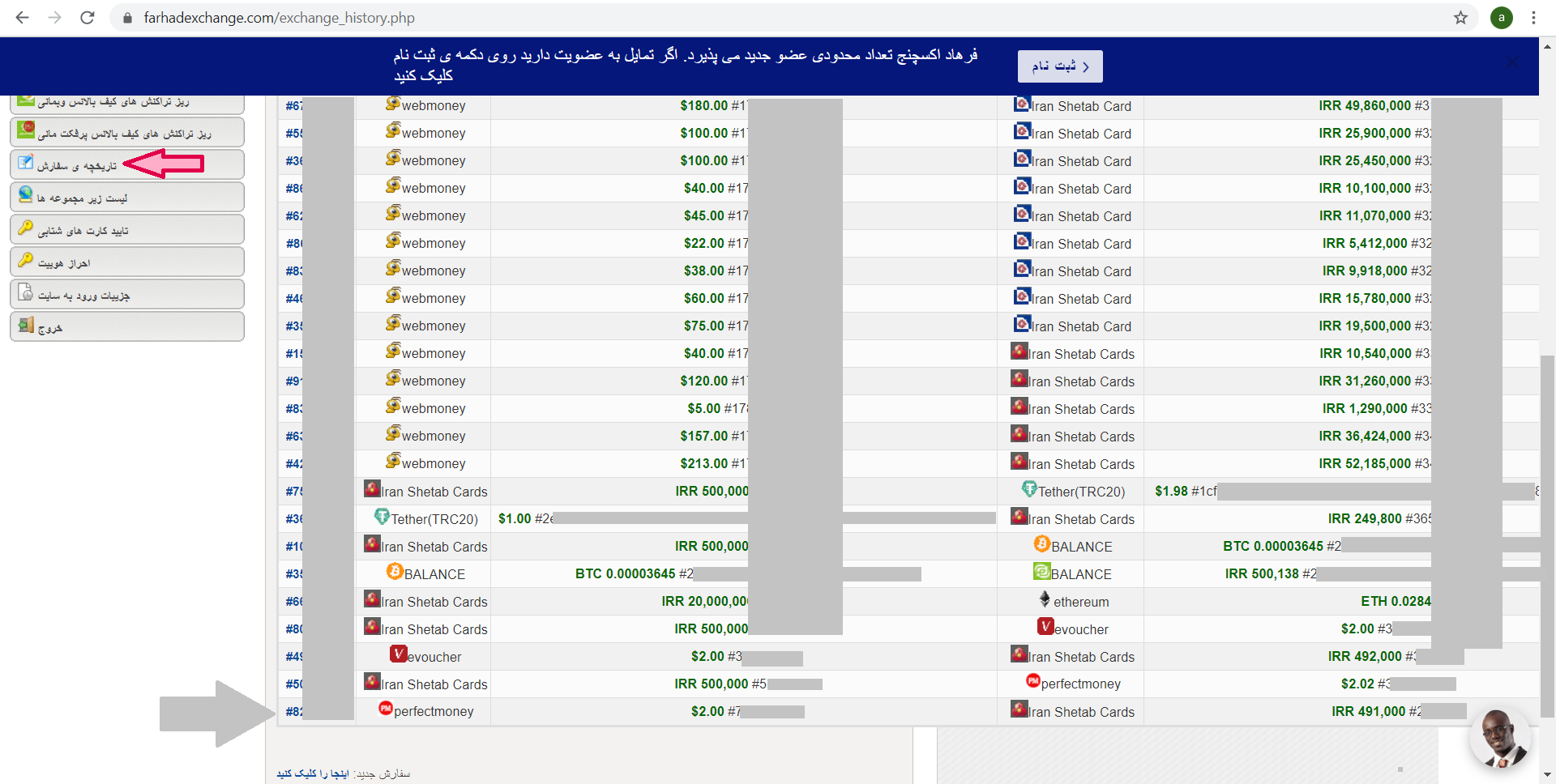Click the webmoney icon in the $180.00 row
Viewport: 1556px width, 784px height.
[x=393, y=104]
